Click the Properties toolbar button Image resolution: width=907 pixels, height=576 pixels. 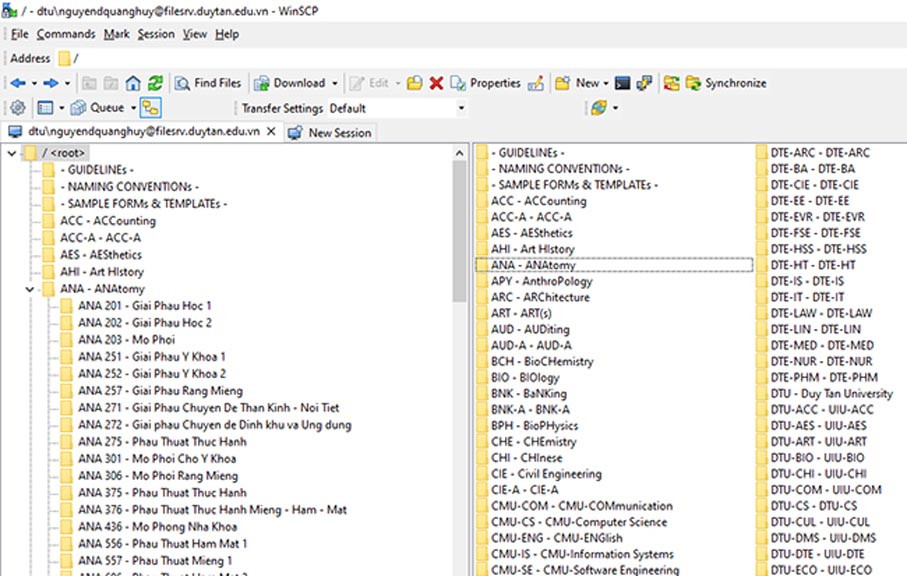click(x=486, y=83)
